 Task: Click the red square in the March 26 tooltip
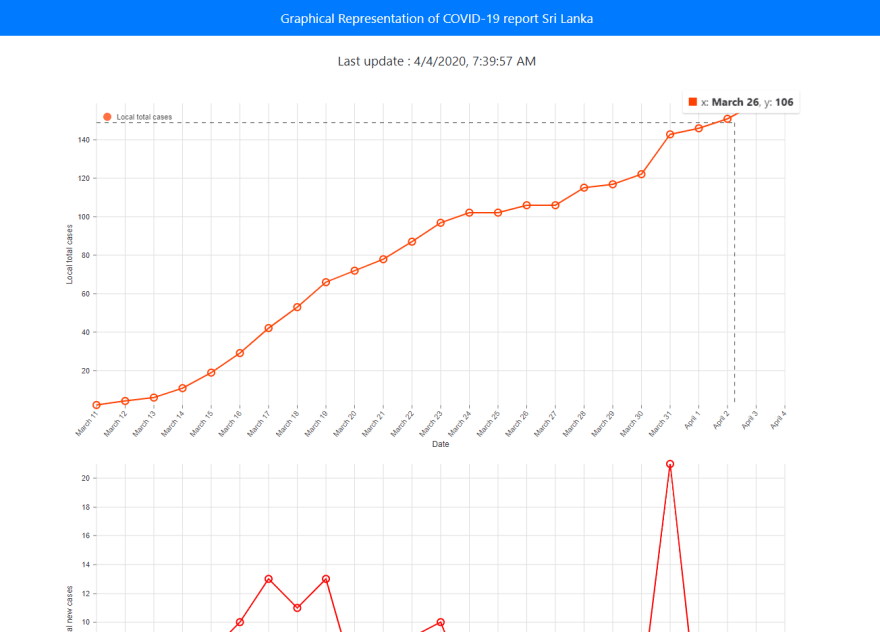693,102
